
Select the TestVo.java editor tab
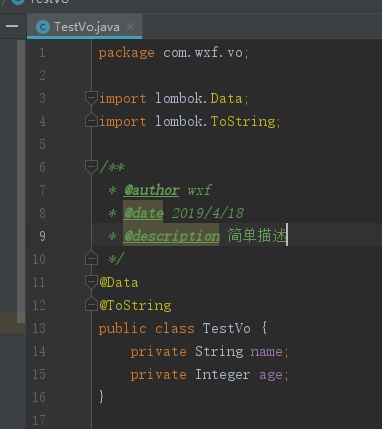(85, 27)
